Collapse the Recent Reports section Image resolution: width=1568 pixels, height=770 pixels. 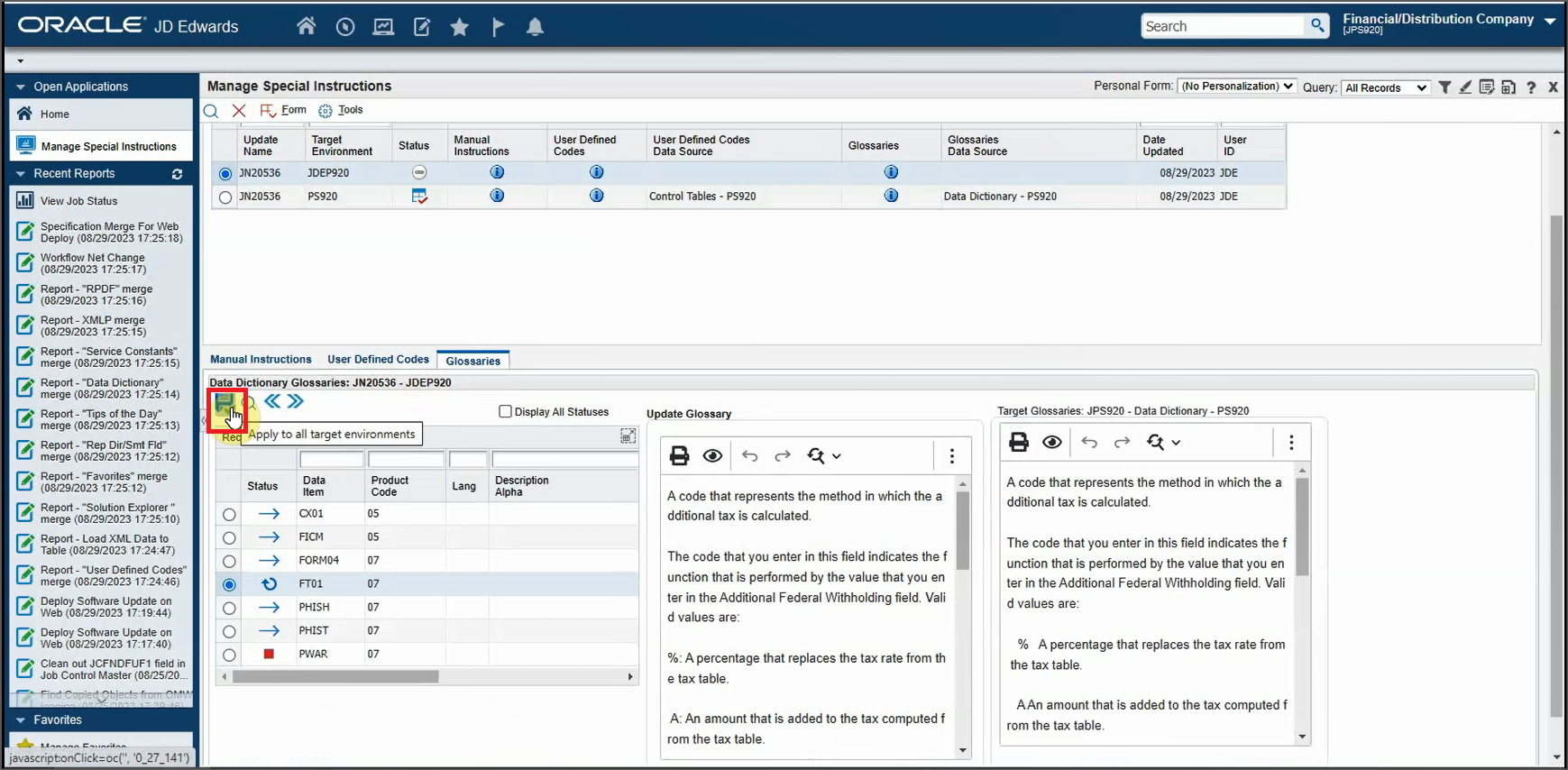pos(20,173)
